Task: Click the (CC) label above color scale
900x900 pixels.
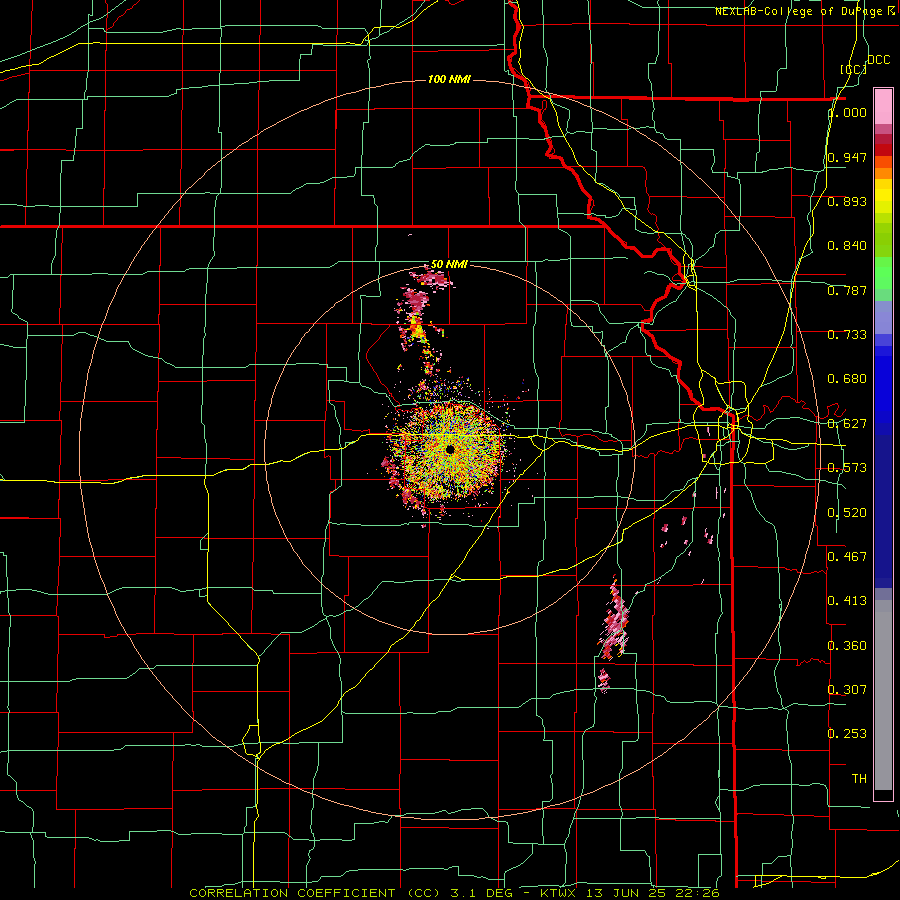Action: pos(854,69)
